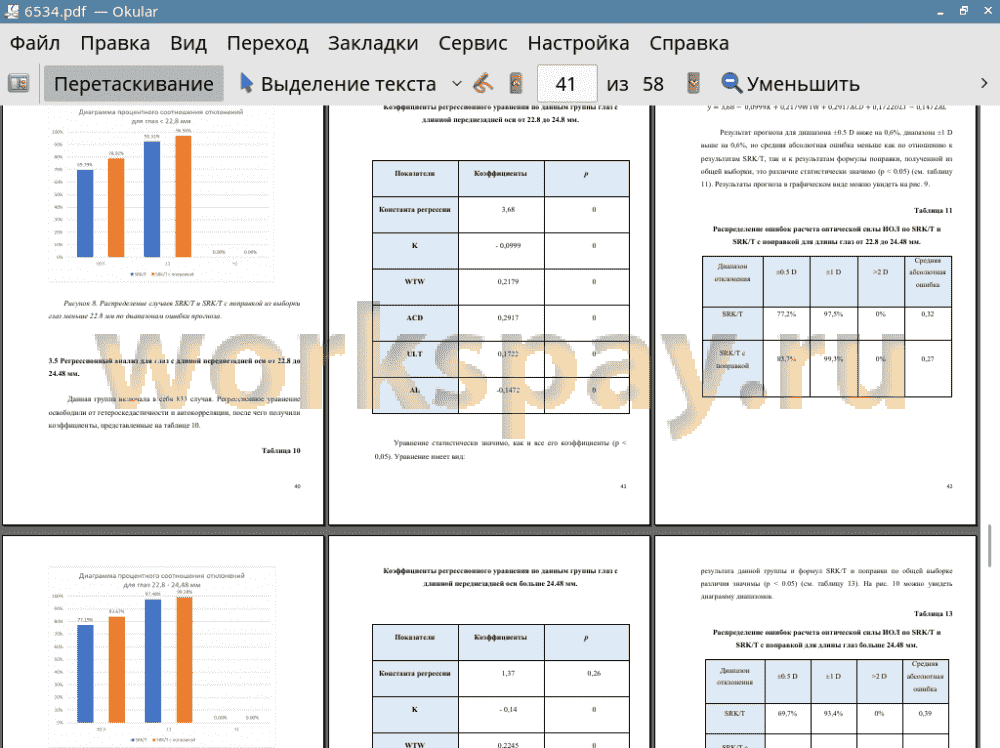Click coefficient value '- 0,0999'
Screen dimensions: 1000x748
click(508, 246)
